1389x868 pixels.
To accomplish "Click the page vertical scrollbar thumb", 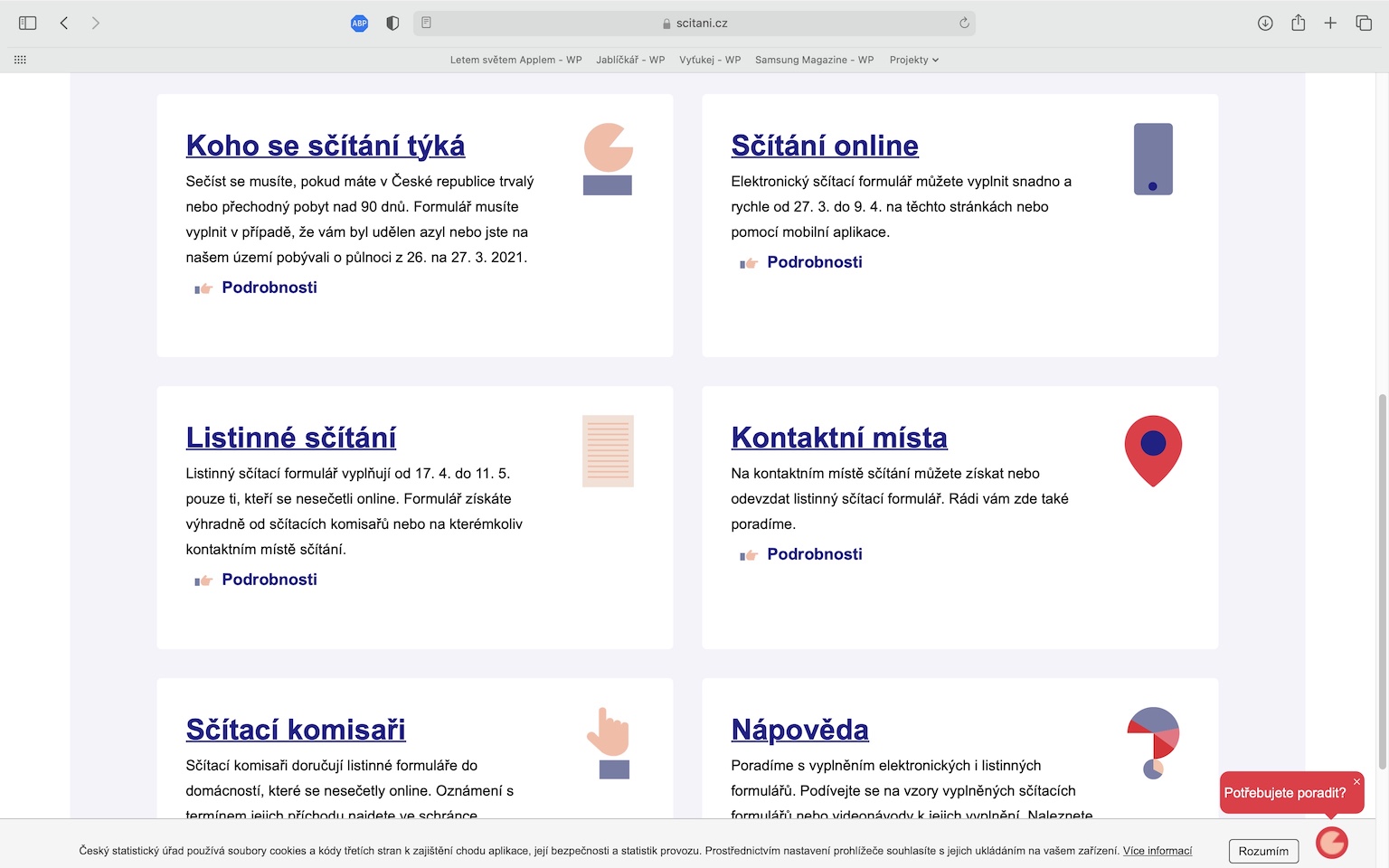I will point(1381,581).
